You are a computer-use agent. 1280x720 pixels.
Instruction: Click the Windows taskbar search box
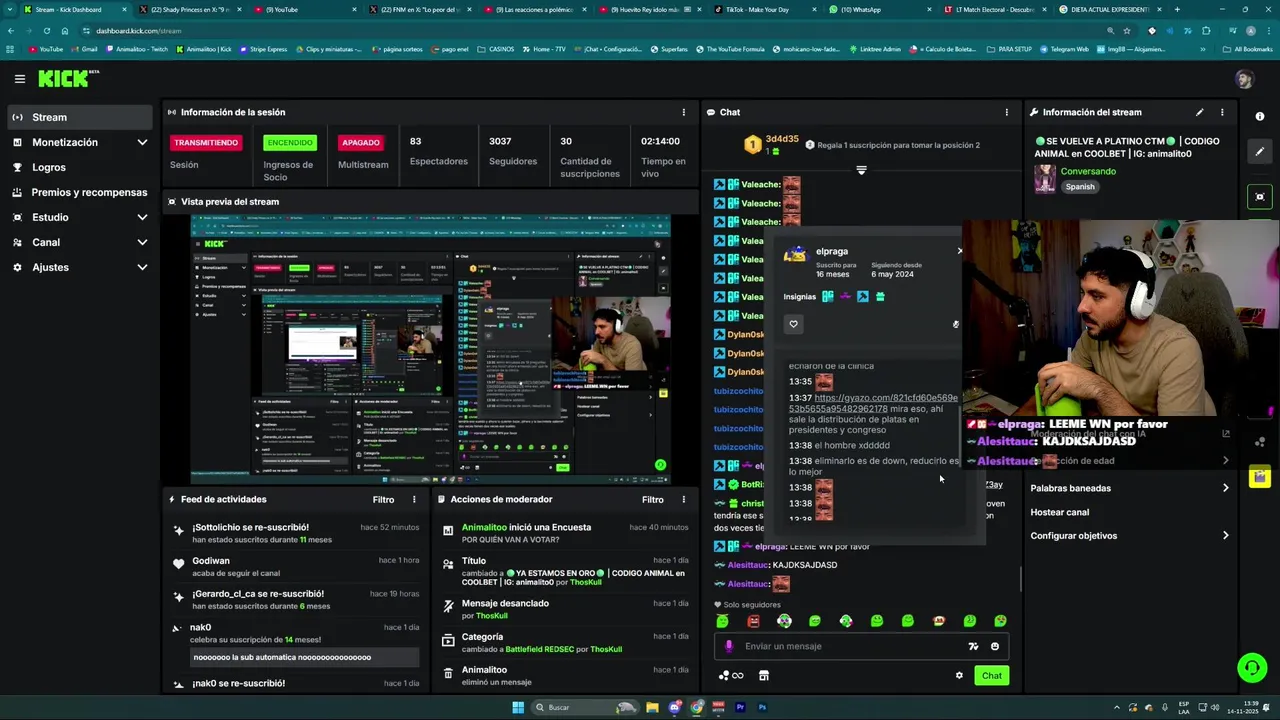pos(585,707)
